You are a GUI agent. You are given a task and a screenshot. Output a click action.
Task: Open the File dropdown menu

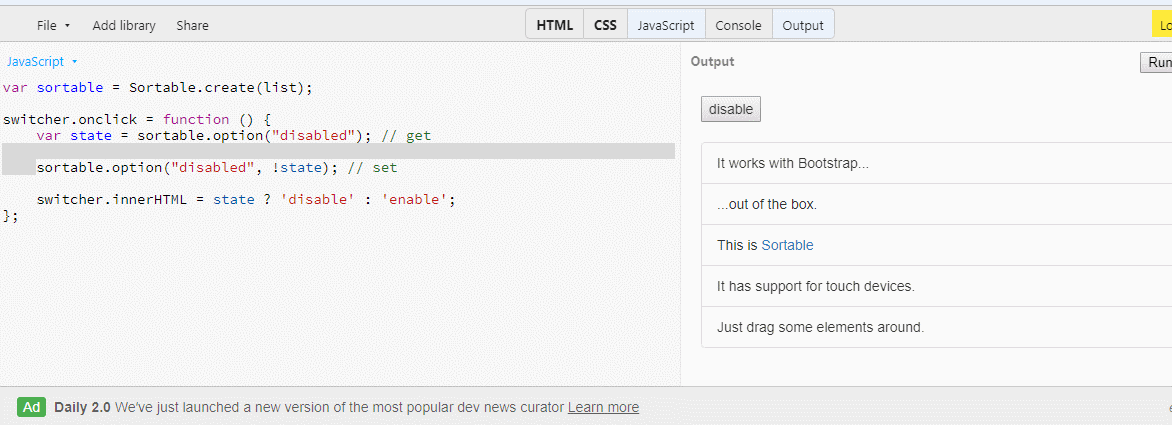pos(53,25)
